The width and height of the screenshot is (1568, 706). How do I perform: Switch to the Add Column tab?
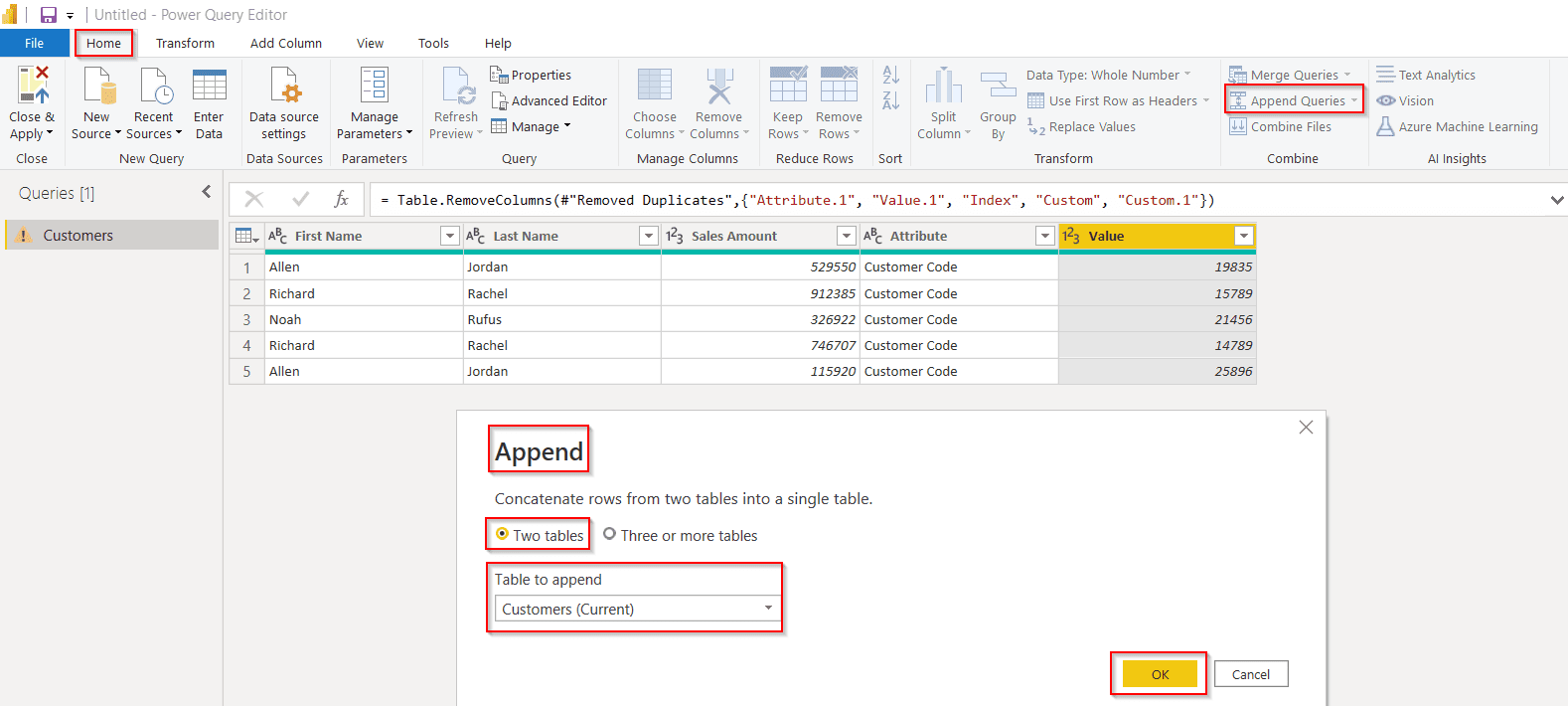point(286,43)
